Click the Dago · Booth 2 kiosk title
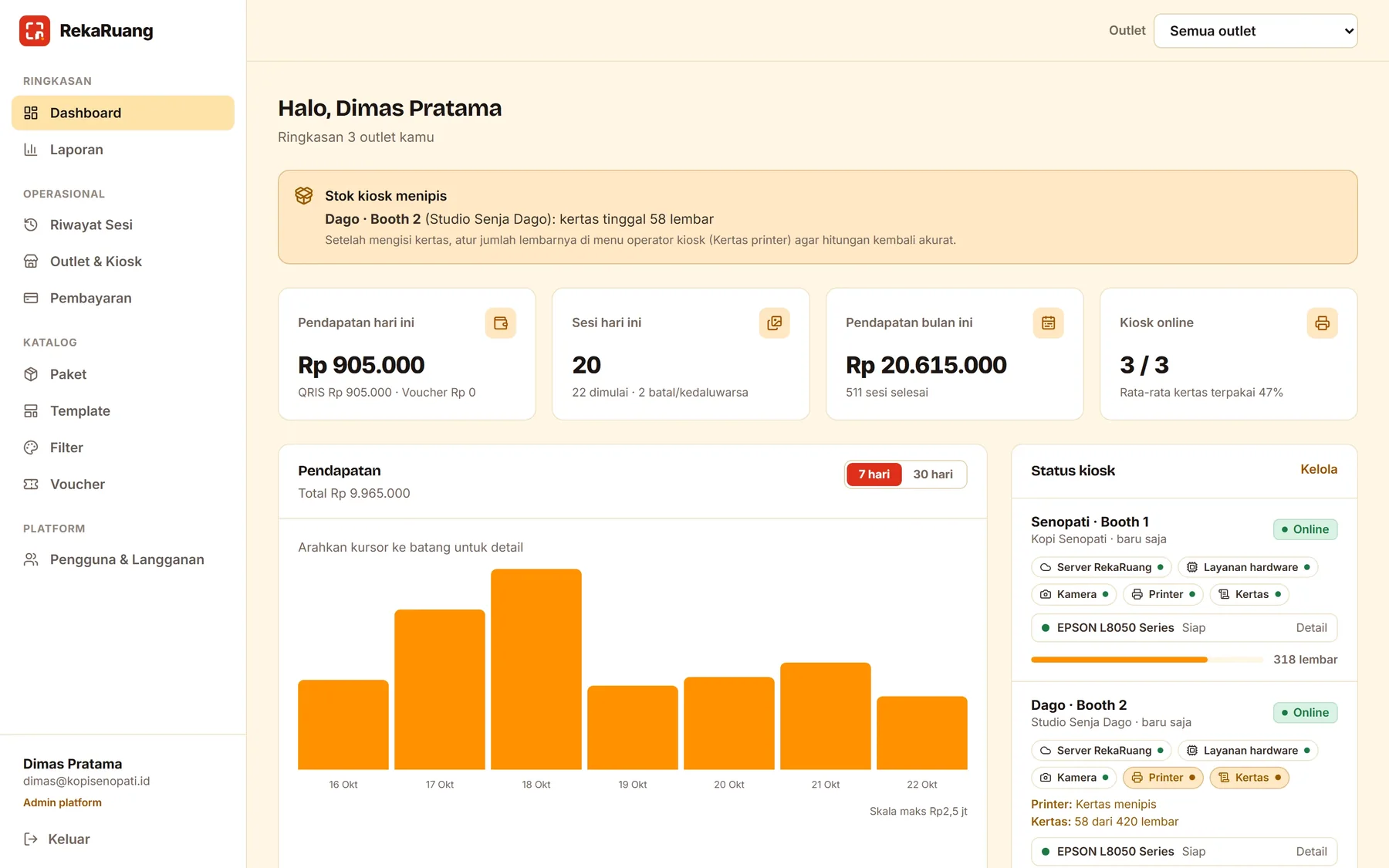1389x868 pixels. point(1079,705)
